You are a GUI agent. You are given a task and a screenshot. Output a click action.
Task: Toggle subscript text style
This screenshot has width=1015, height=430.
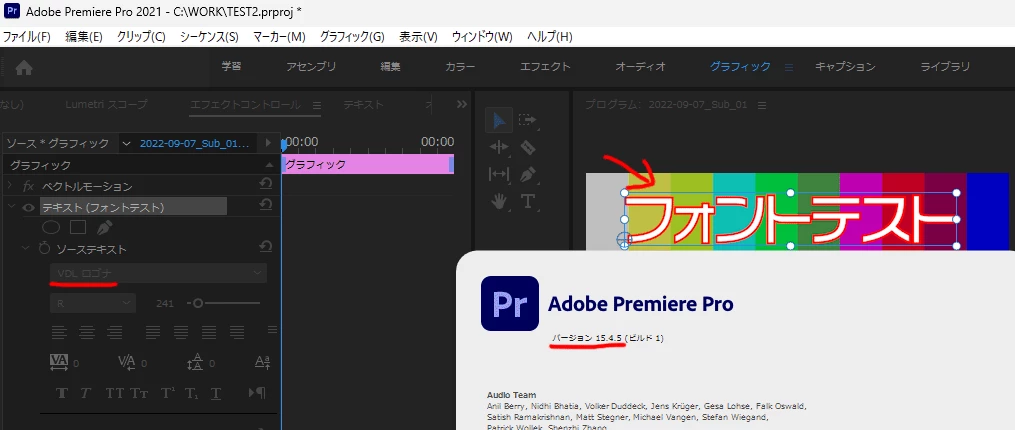tap(192, 393)
